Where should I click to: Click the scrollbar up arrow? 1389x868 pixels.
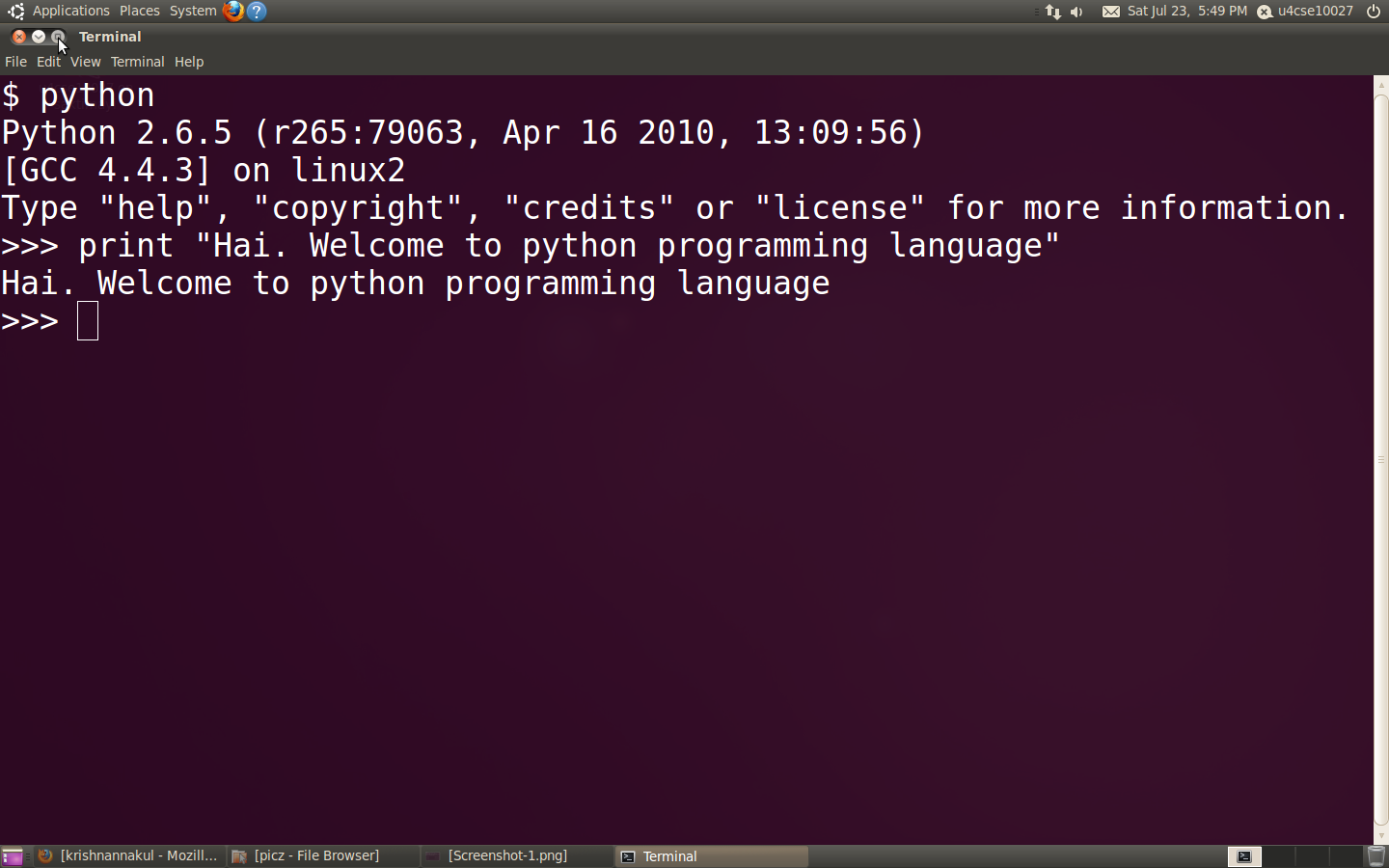[1381, 84]
